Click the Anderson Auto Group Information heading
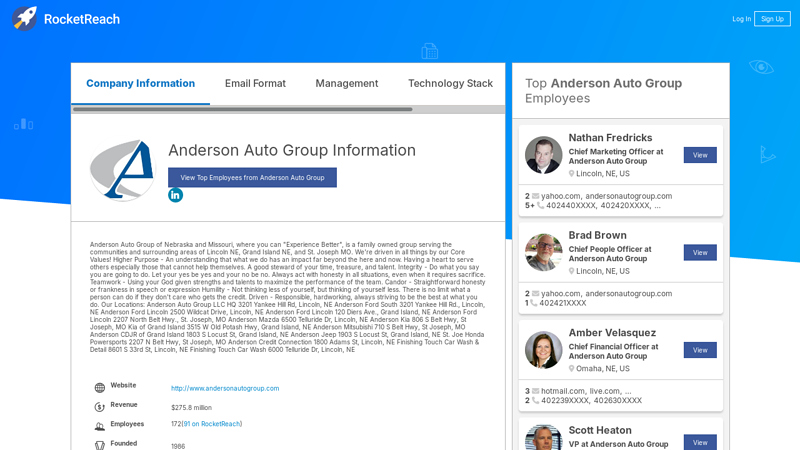This screenshot has height=450, width=800. click(x=292, y=150)
